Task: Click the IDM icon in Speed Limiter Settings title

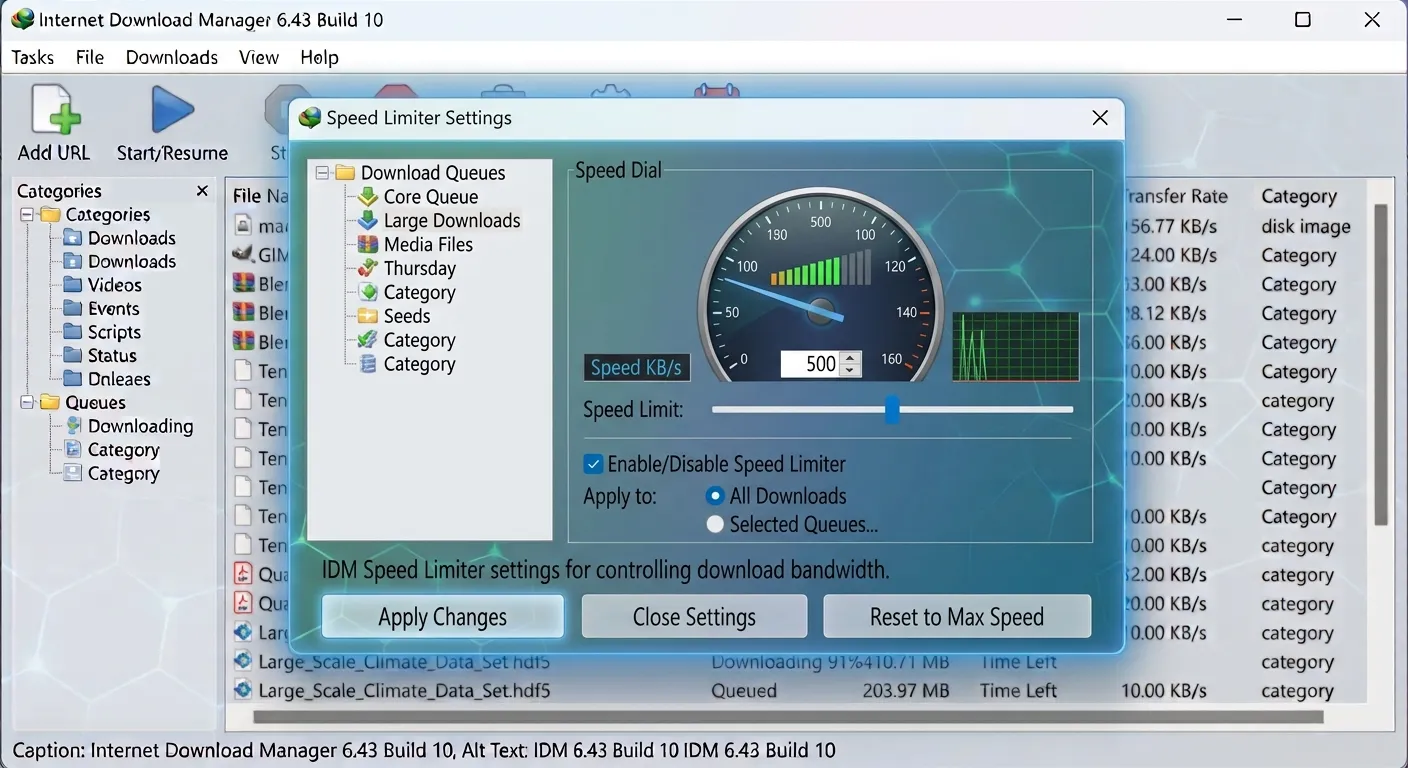Action: point(310,118)
